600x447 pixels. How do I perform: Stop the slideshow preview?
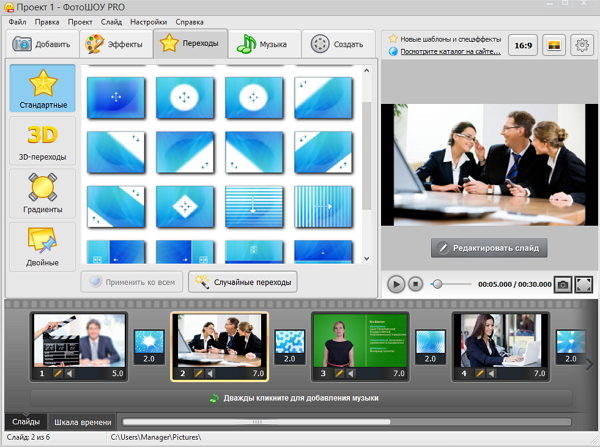tap(416, 284)
